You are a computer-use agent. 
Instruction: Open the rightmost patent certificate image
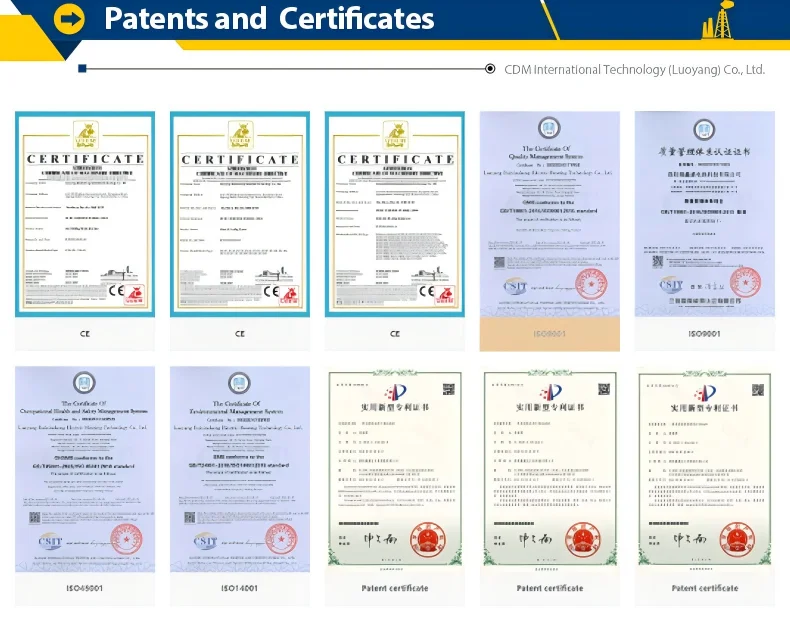coord(705,469)
